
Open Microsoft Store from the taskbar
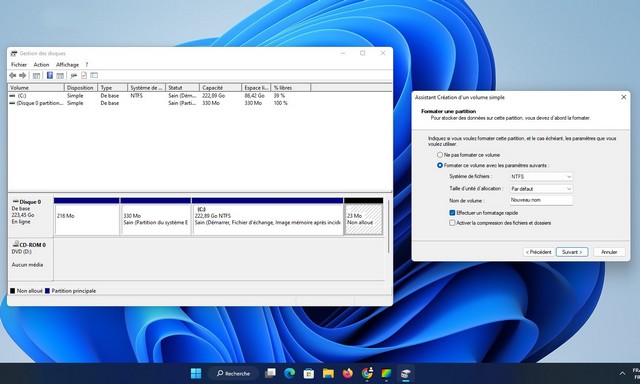[309, 373]
